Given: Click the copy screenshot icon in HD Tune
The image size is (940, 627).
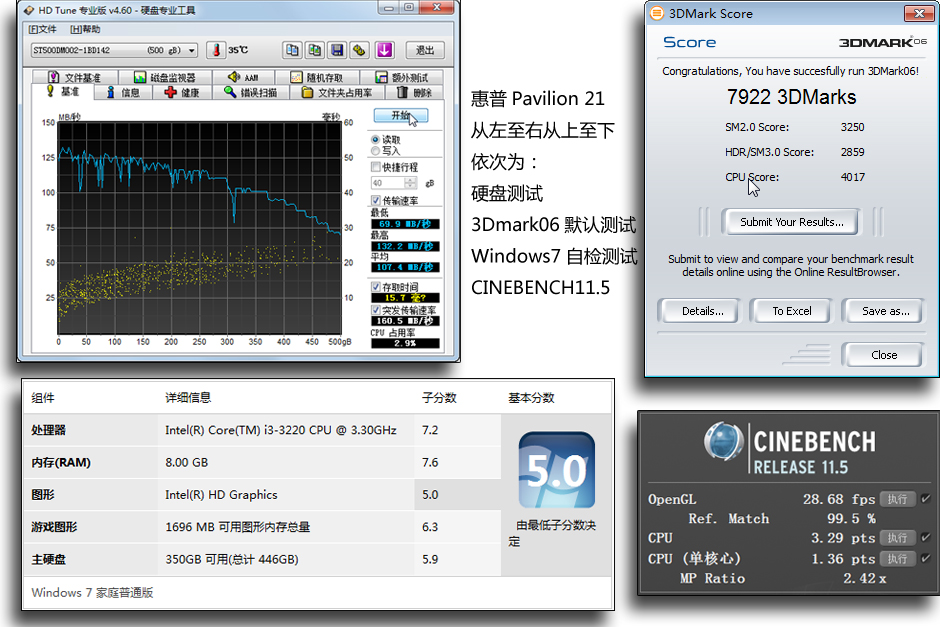Looking at the screenshot, I should click(315, 50).
